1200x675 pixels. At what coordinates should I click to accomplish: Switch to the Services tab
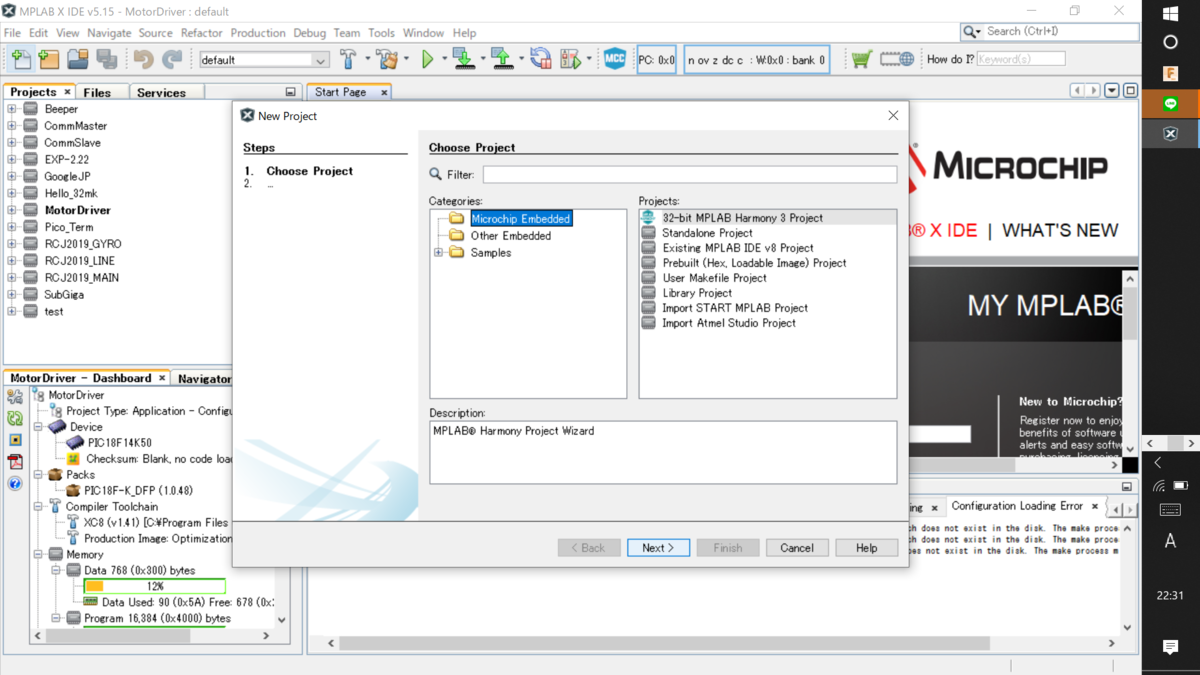[x=161, y=92]
